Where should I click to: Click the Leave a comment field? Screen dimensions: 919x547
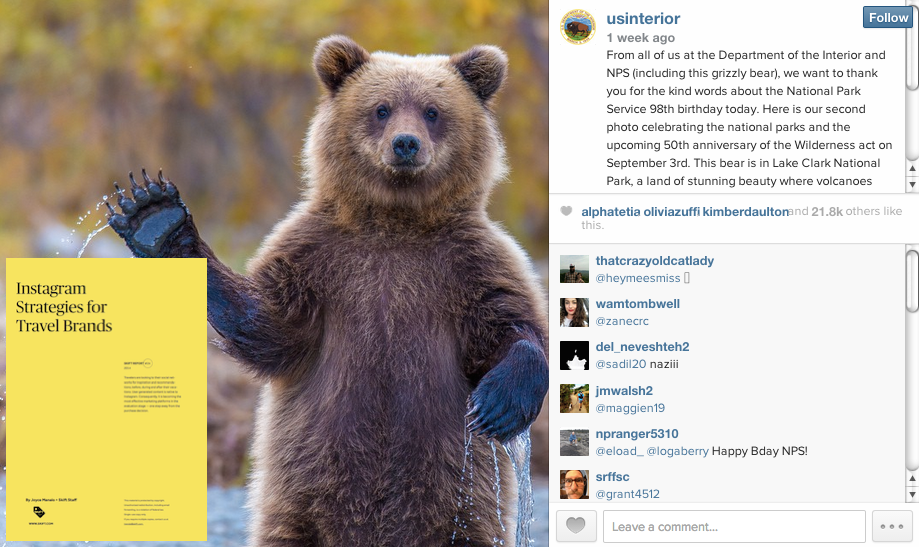734,526
